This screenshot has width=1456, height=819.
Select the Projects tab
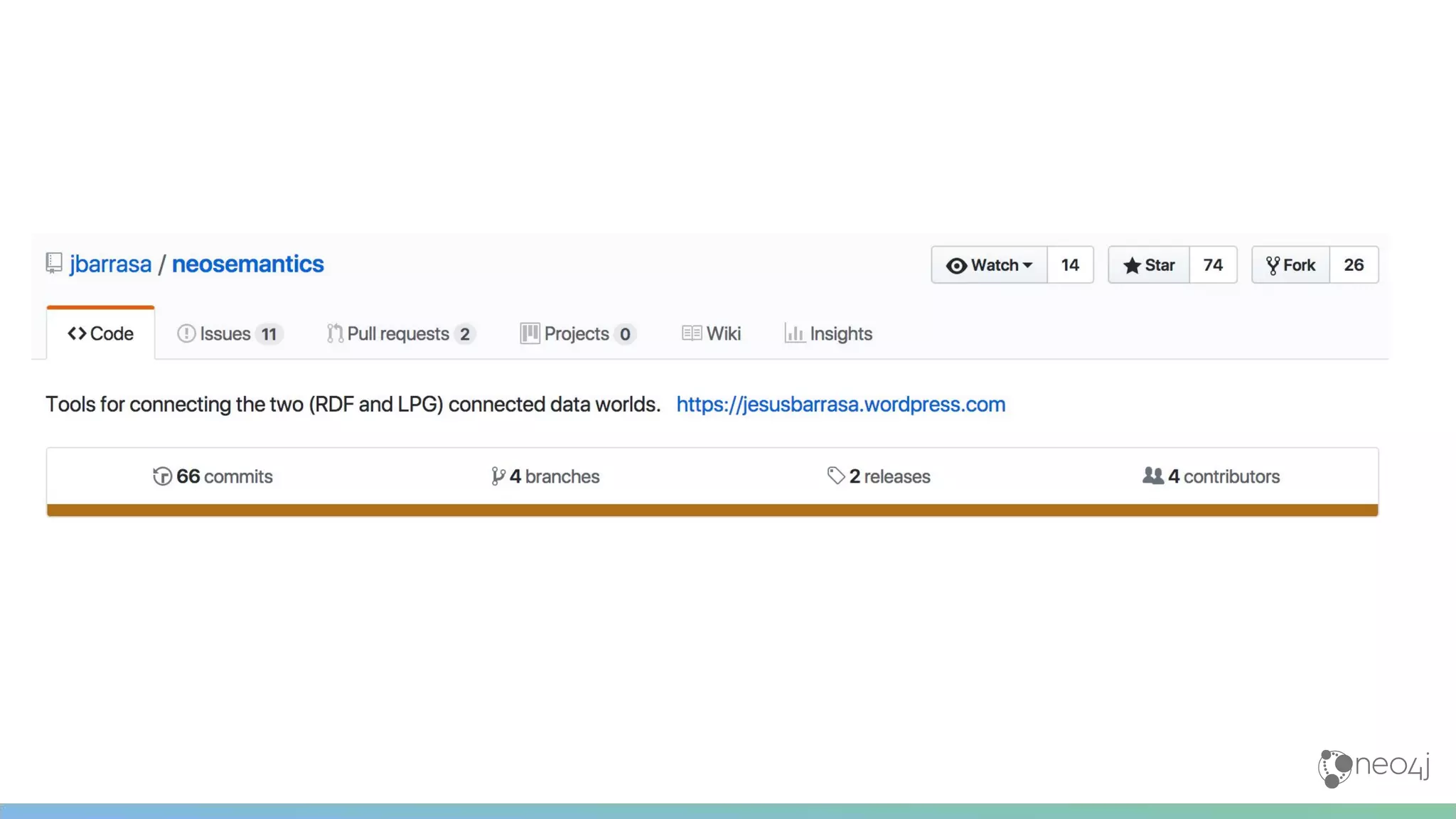577,333
